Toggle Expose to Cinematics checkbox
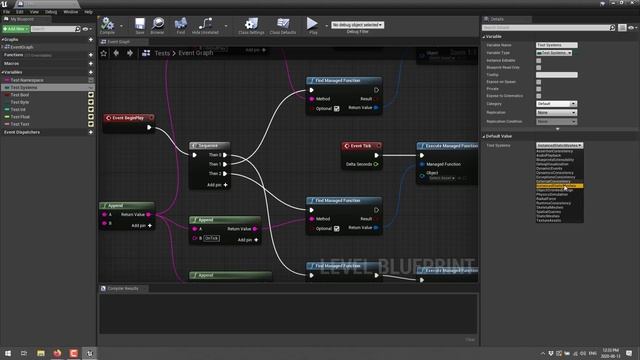Screen dimensions: 640x360 538,96
